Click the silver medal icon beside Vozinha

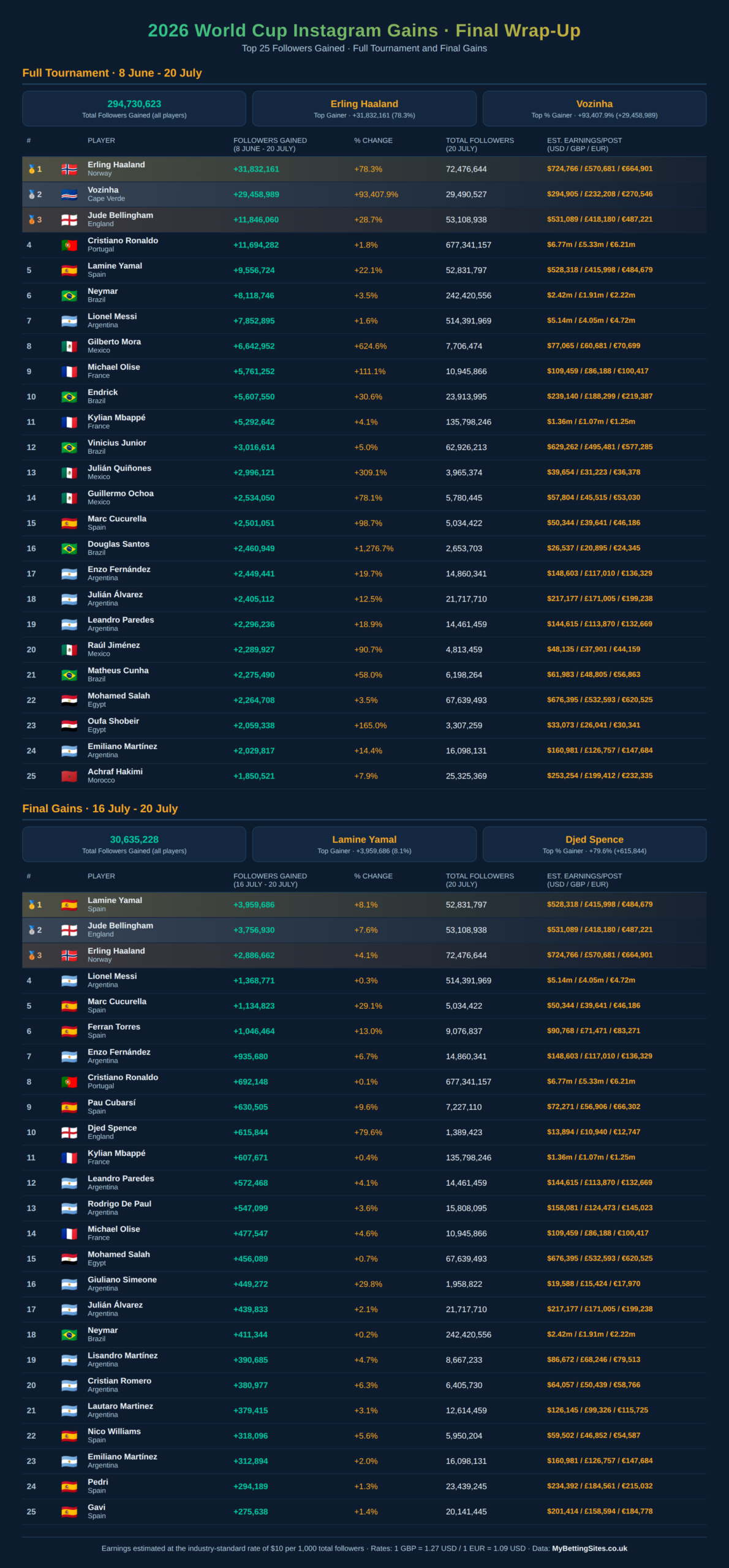pos(32,194)
